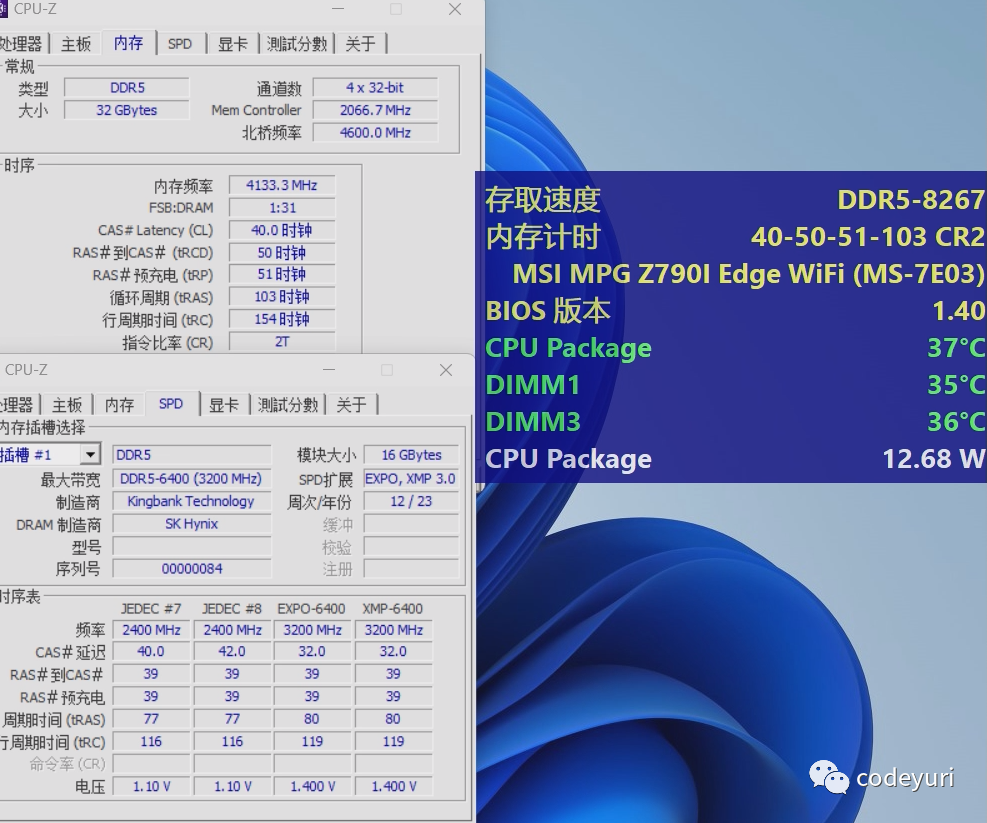Viewport: 987px width, 823px height.
Task: Click the 32.0 CAS latency in XMP-6400 column
Action: [x=393, y=652]
